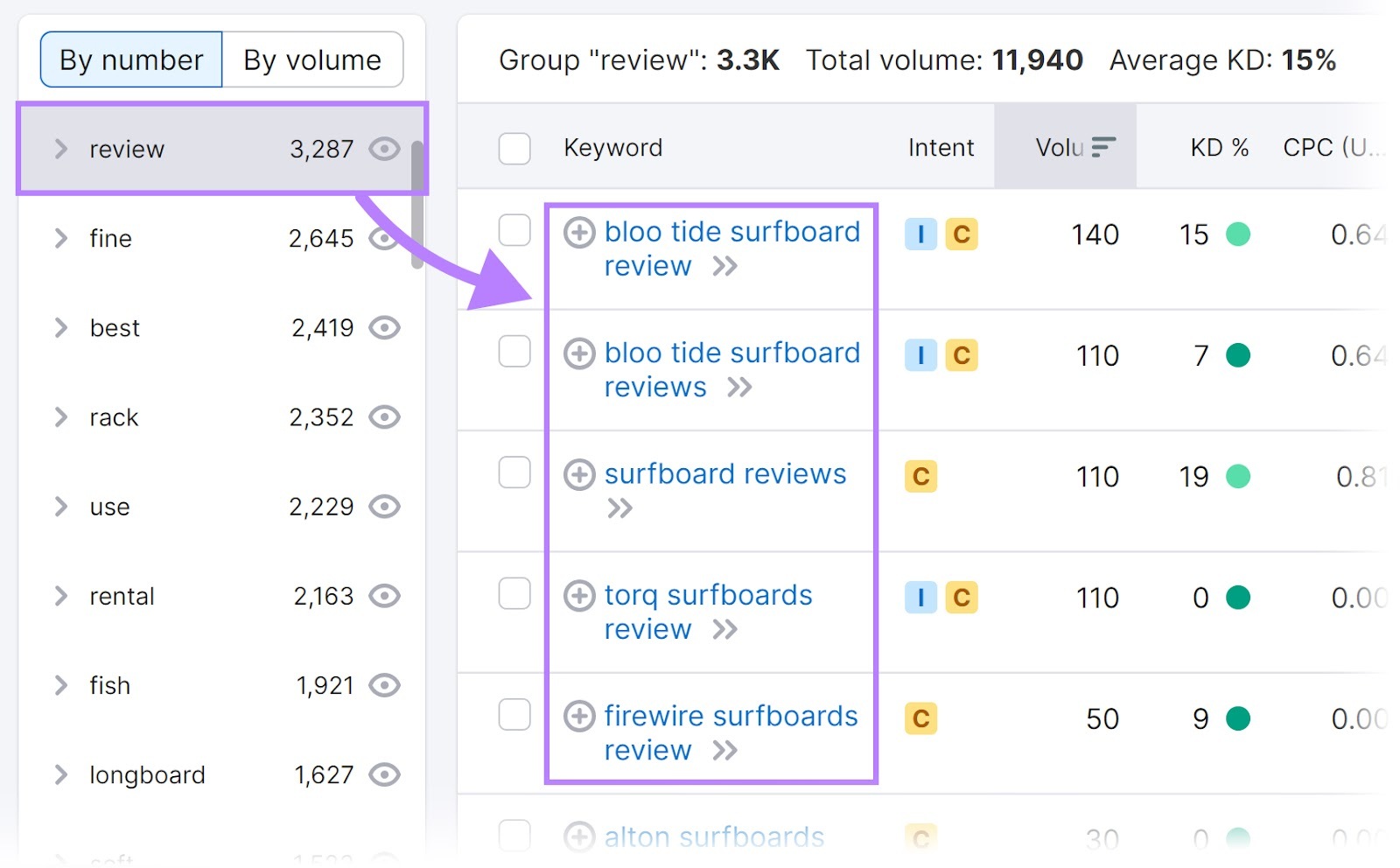Click double-arrow icon for 'torq surfboards review'
Screen dimensions: 1400x868
pos(724,629)
